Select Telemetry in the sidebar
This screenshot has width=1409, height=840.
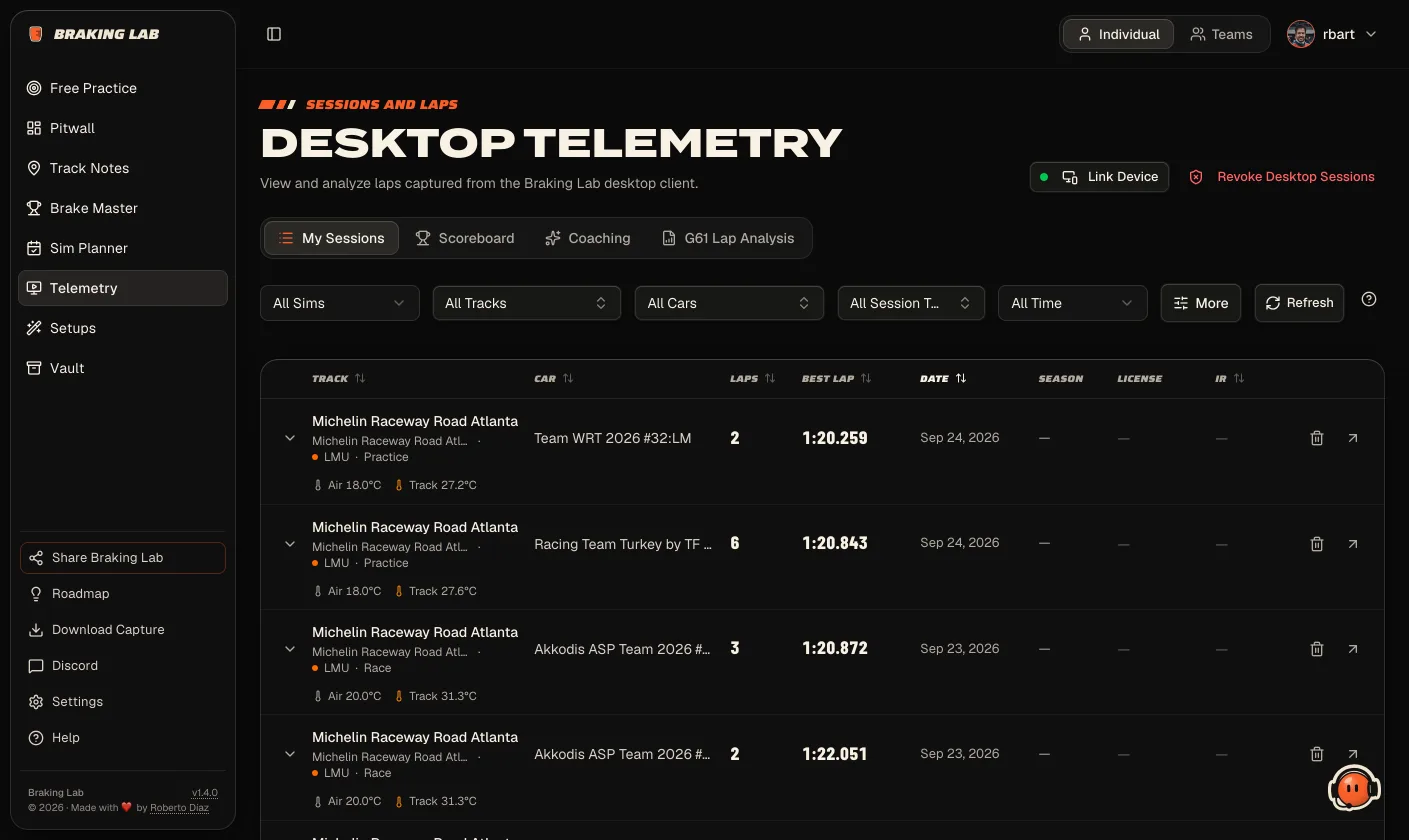(123, 288)
